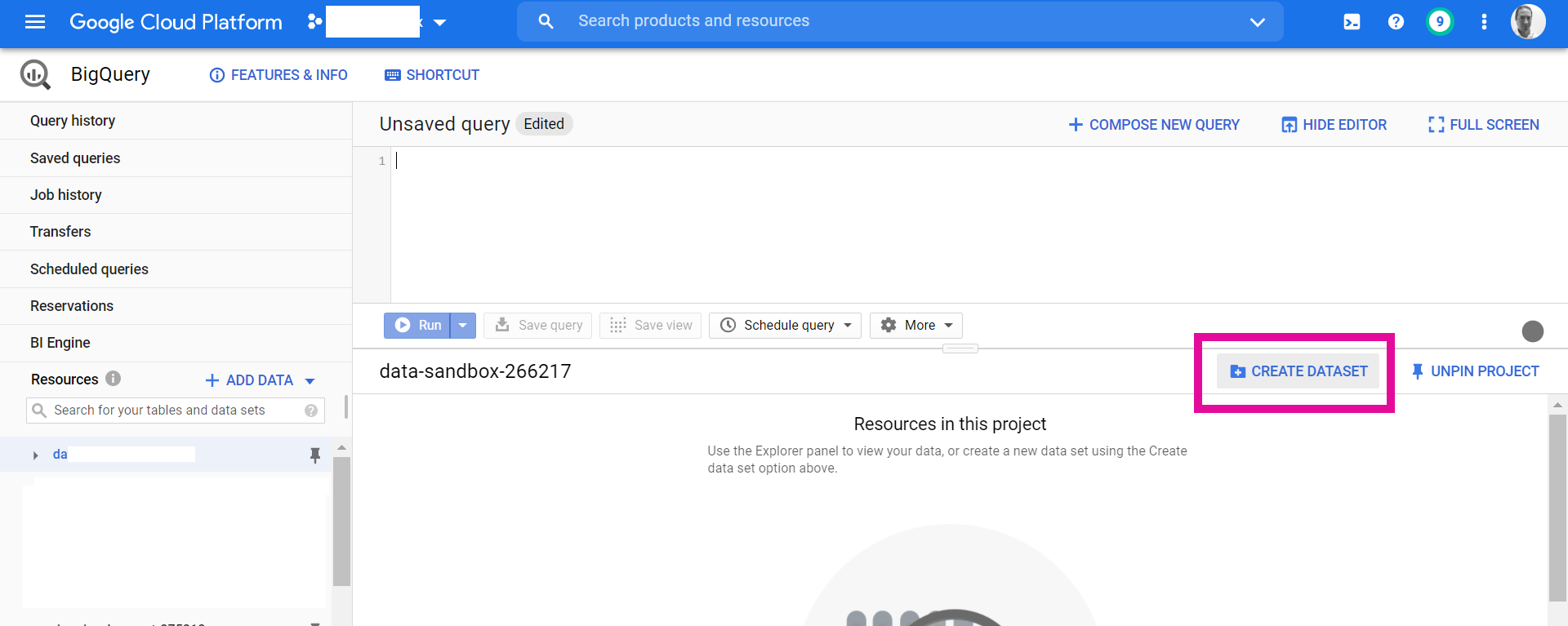Click the Resources info icon
Image resolution: width=1568 pixels, height=626 pixels.
[x=114, y=379]
